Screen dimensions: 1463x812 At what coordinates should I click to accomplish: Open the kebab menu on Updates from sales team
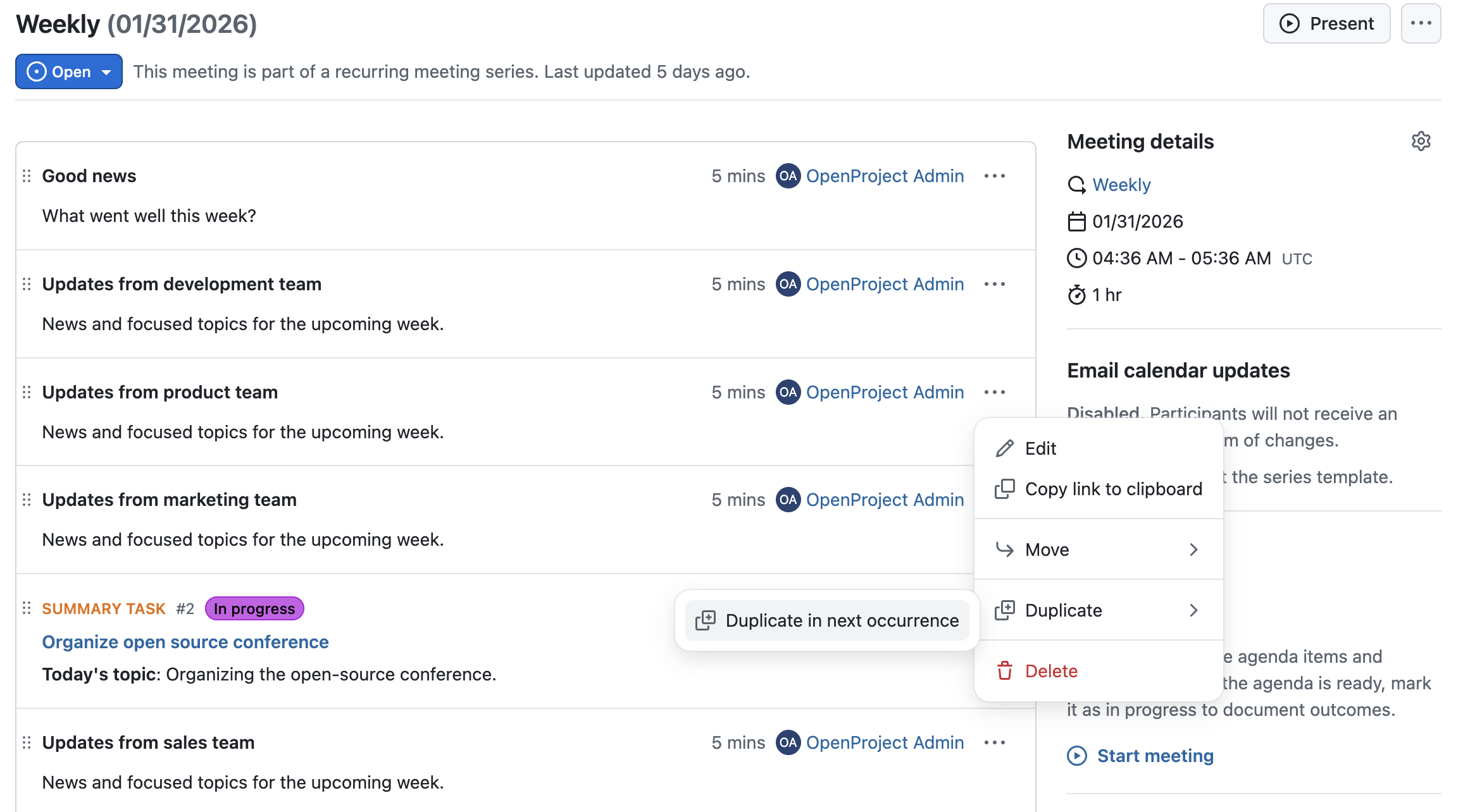coord(994,742)
